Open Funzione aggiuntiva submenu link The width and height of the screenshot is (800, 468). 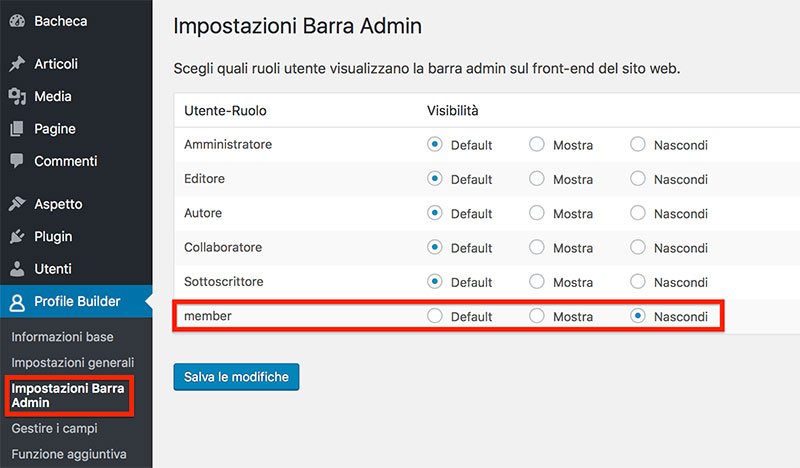pyautogui.click(x=69, y=454)
